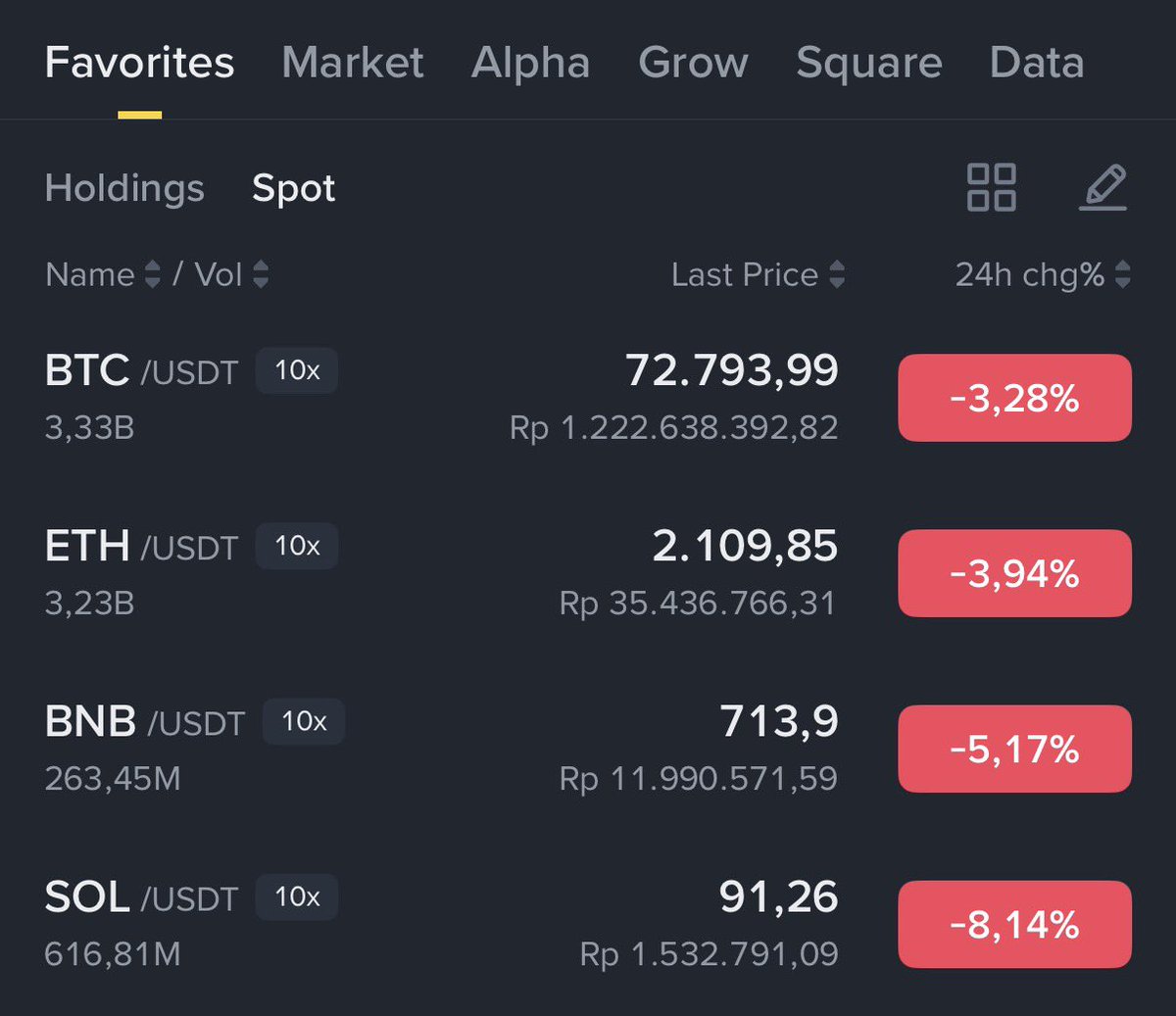The width and height of the screenshot is (1176, 1016).
Task: Open the Alpha tab
Action: click(x=531, y=63)
